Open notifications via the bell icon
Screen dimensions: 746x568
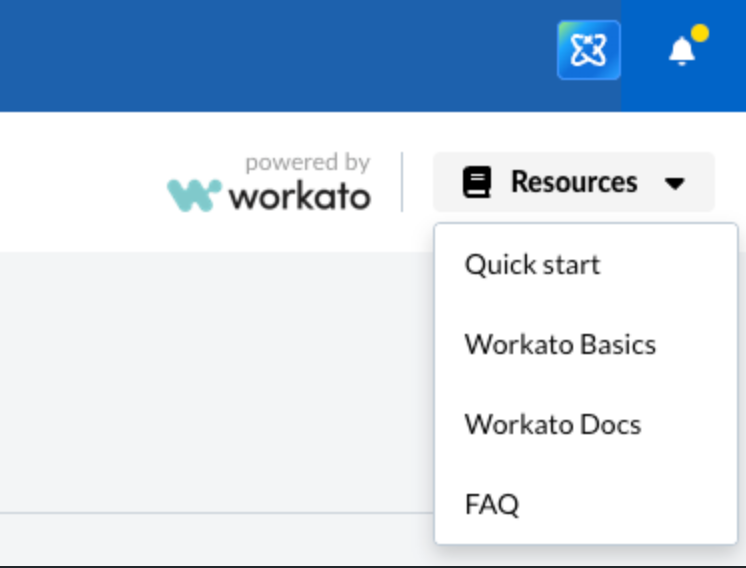coord(681,51)
